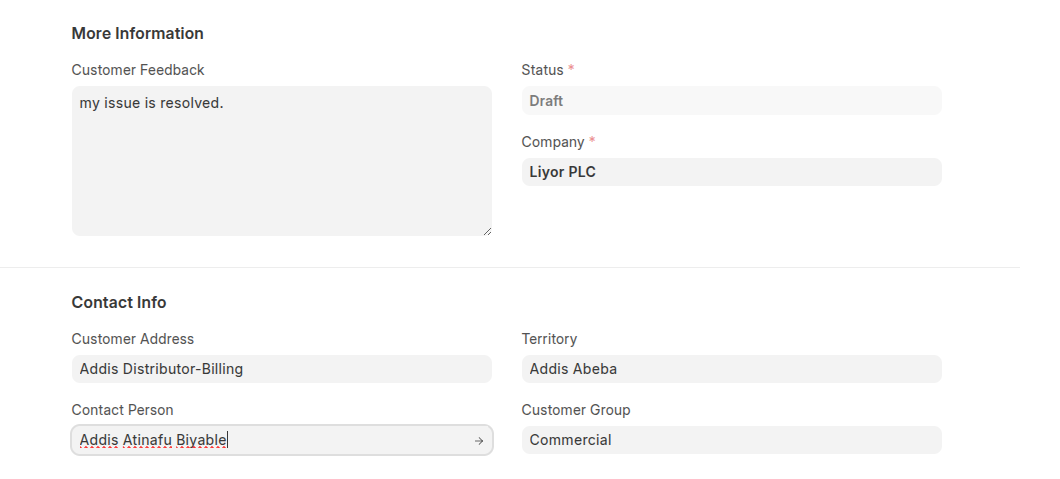Click the Contact Person label
This screenshot has height=479, width=1060.
point(122,410)
